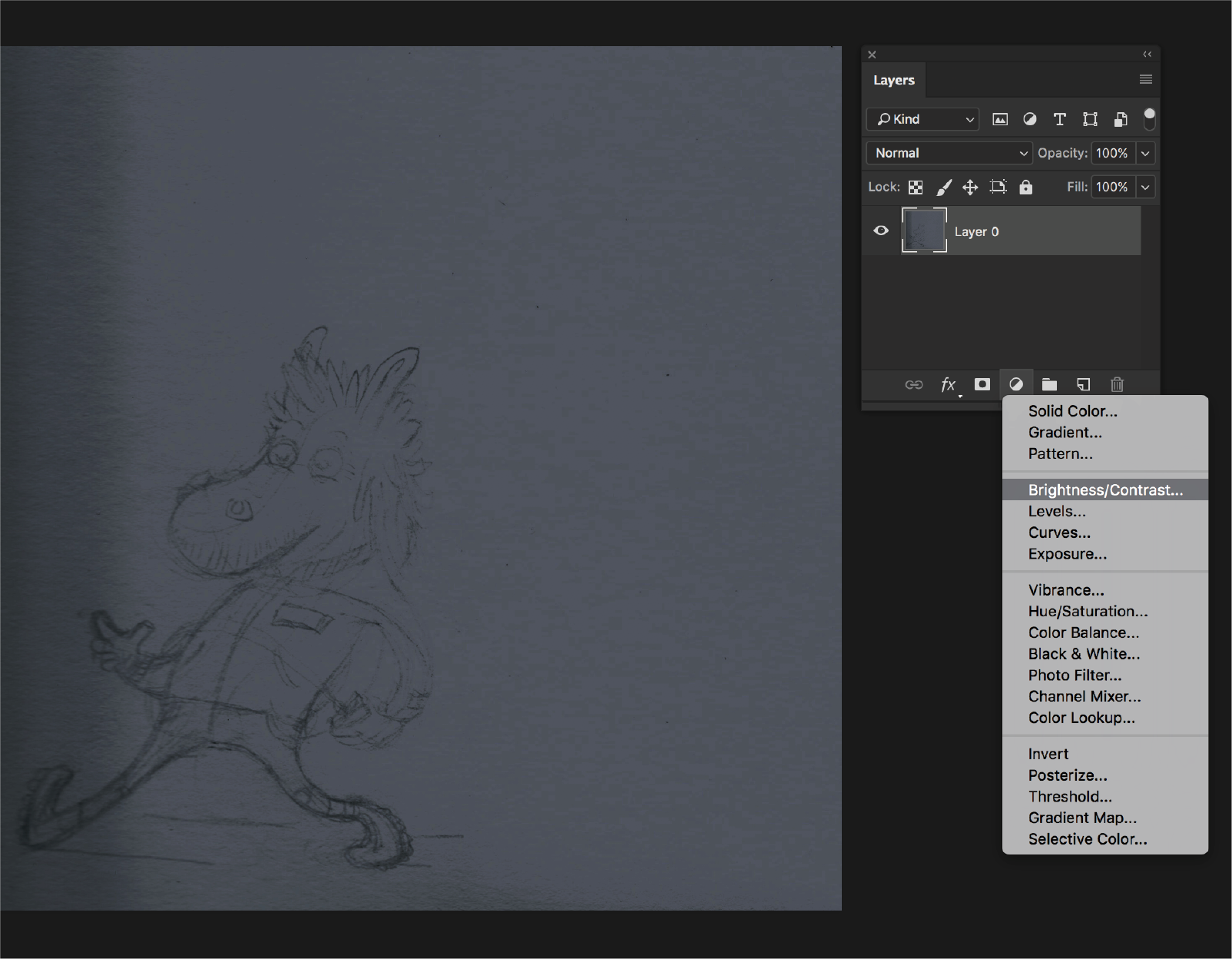The height and width of the screenshot is (959, 1232).
Task: Select Levels... adjustment
Action: tap(1105, 511)
